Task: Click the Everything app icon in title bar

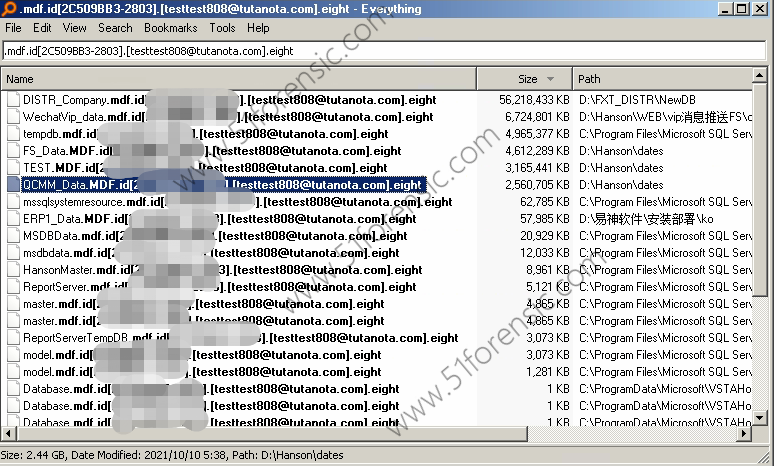Action: click(10, 9)
